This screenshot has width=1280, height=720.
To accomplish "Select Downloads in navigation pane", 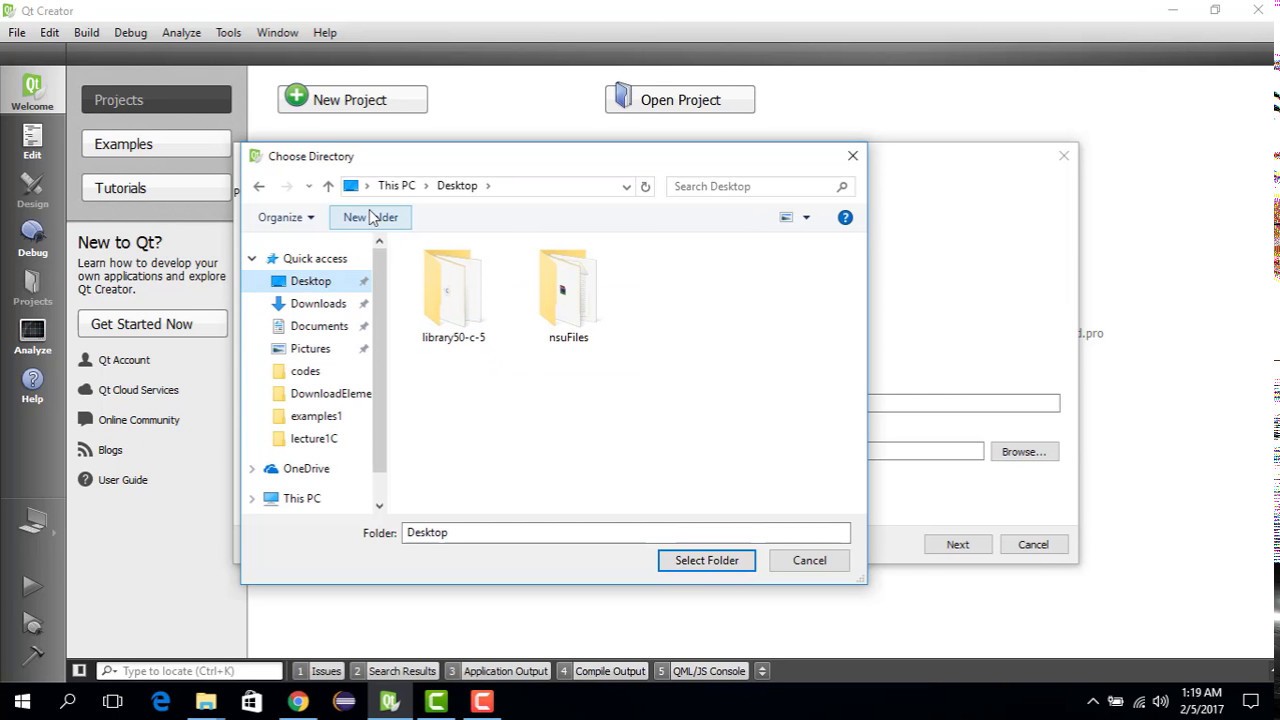I will 318,304.
